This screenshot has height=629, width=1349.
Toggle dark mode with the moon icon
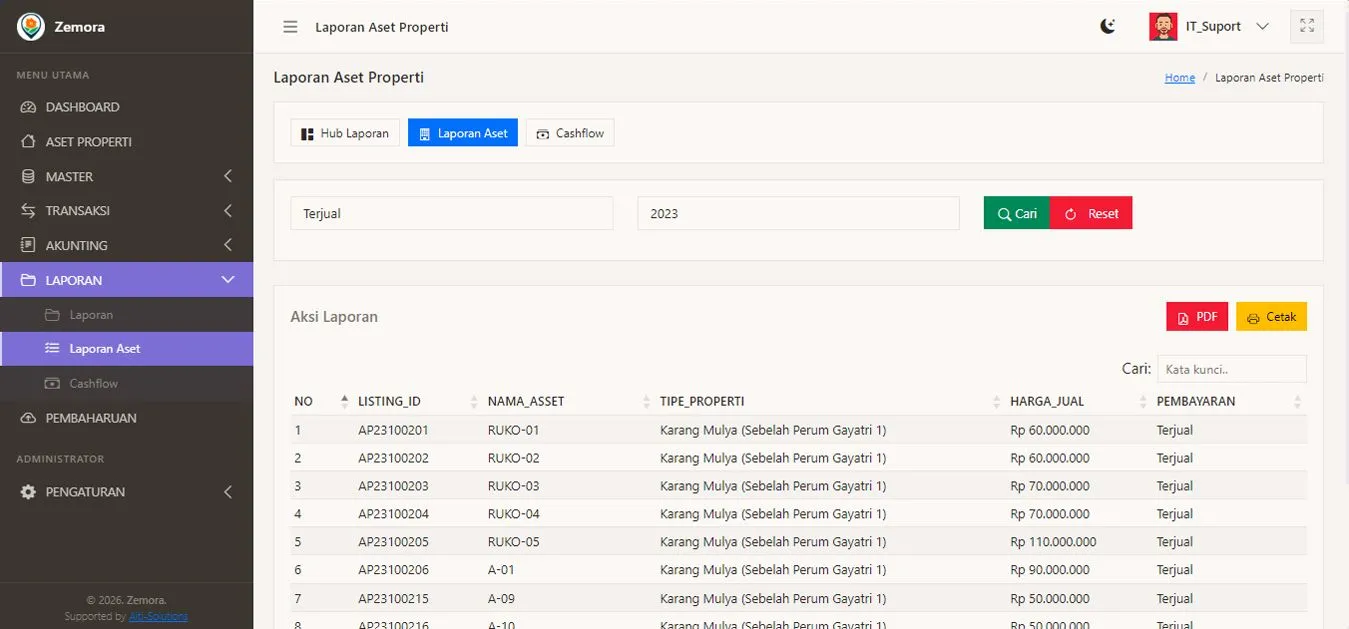coord(1107,27)
